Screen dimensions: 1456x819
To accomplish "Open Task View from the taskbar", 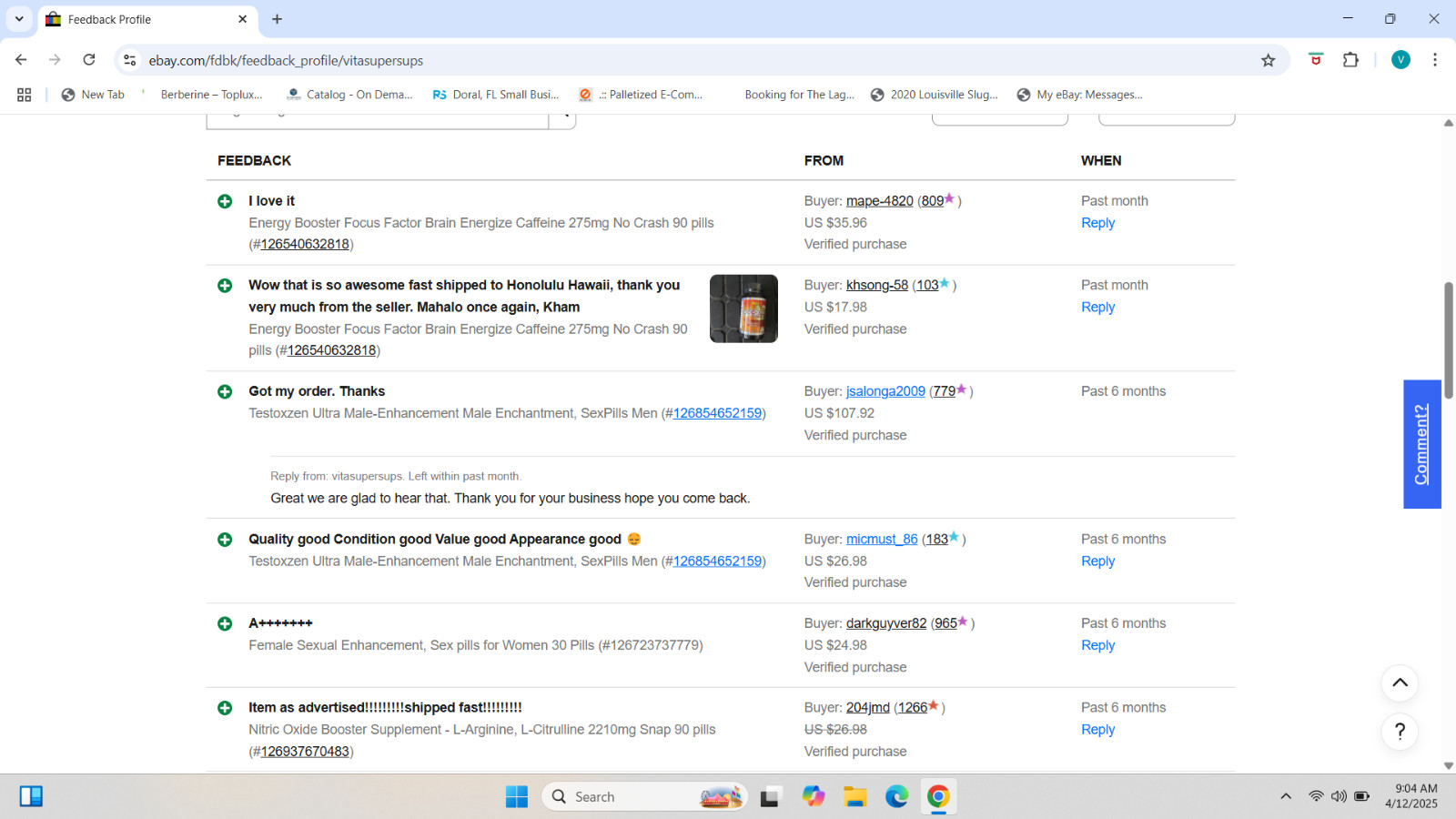I will (771, 797).
